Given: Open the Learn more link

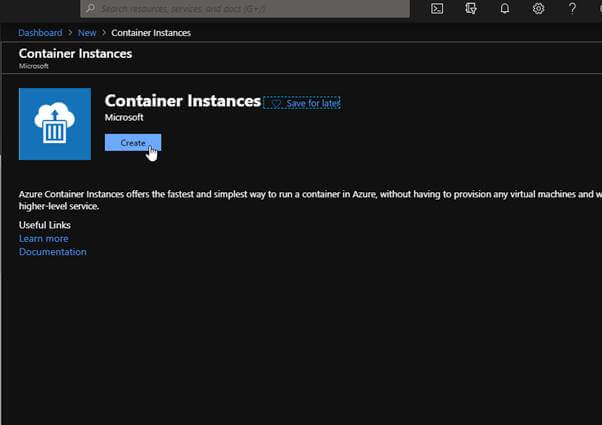Looking at the screenshot, I should pos(44,238).
